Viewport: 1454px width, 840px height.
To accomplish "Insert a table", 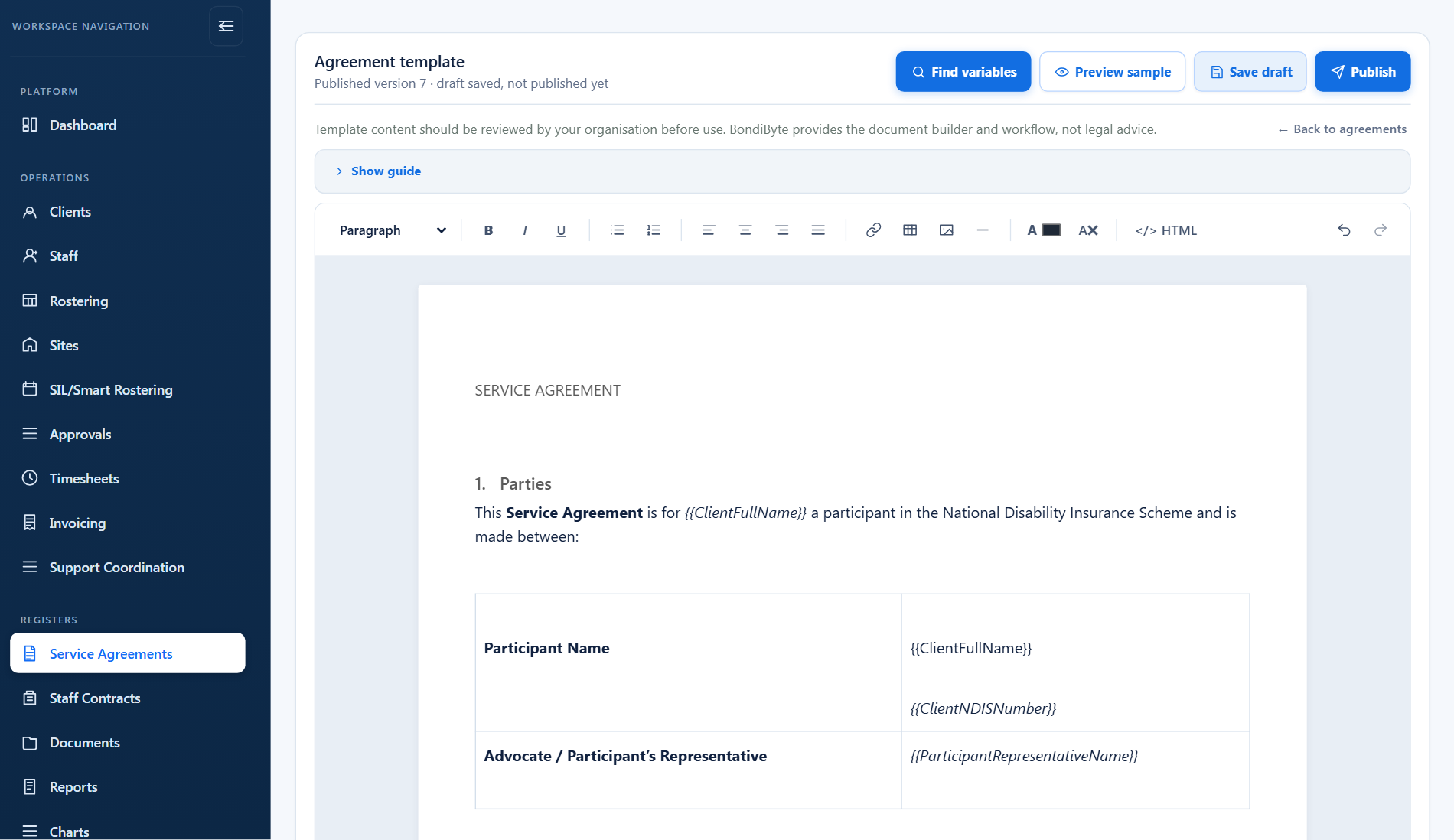I will 910,230.
